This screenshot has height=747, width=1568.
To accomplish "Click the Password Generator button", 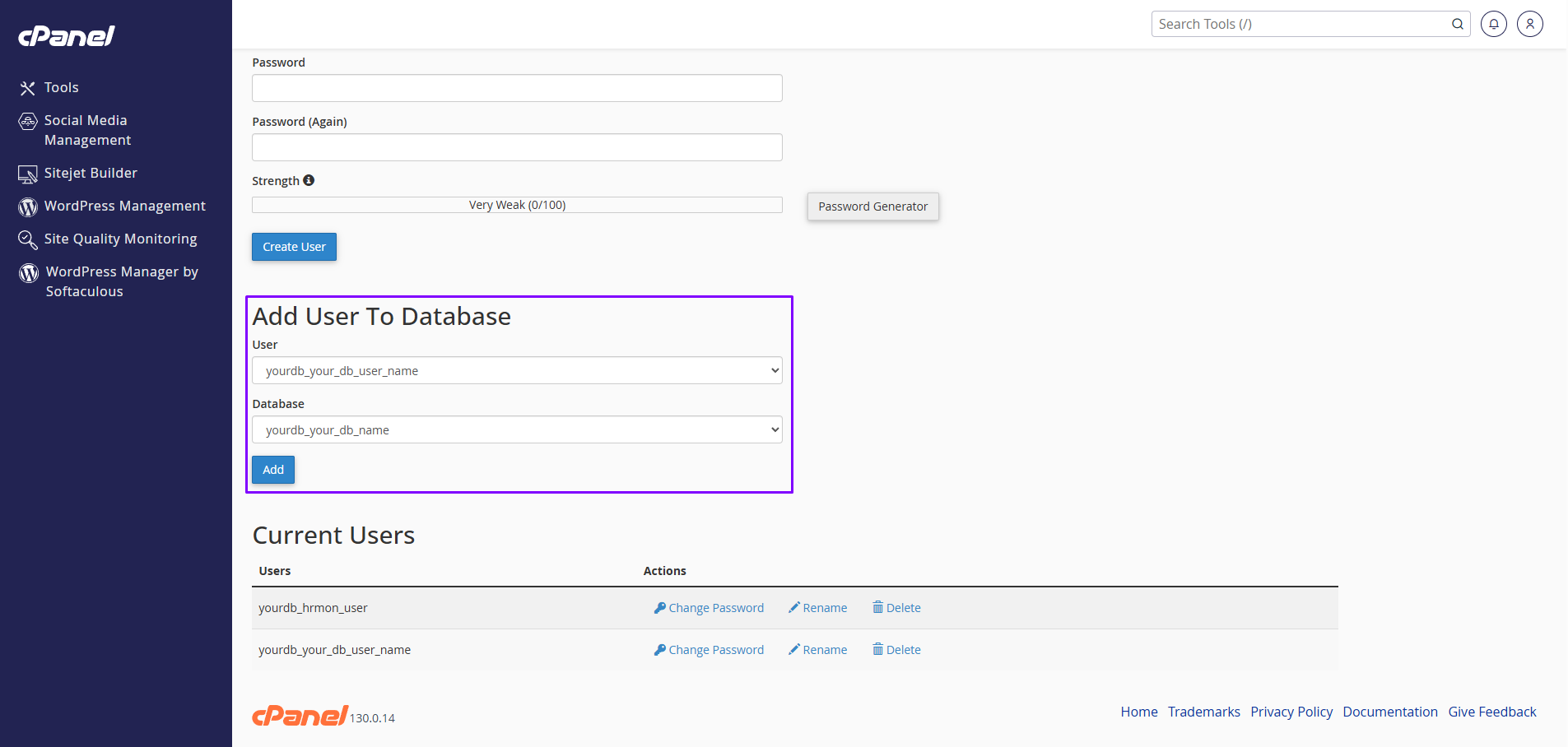I will pyautogui.click(x=872, y=206).
